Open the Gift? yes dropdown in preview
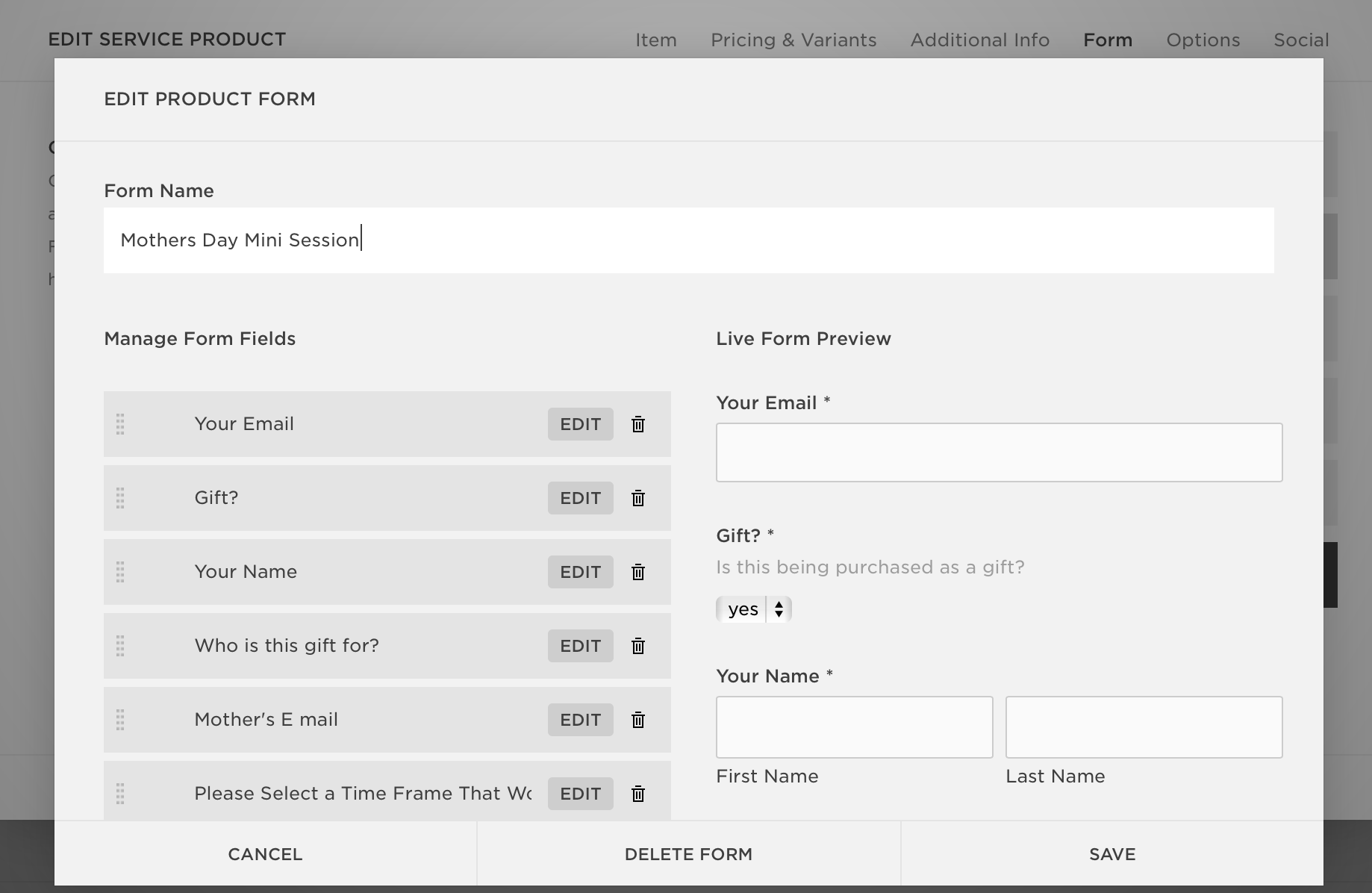The width and height of the screenshot is (1372, 893). (753, 609)
